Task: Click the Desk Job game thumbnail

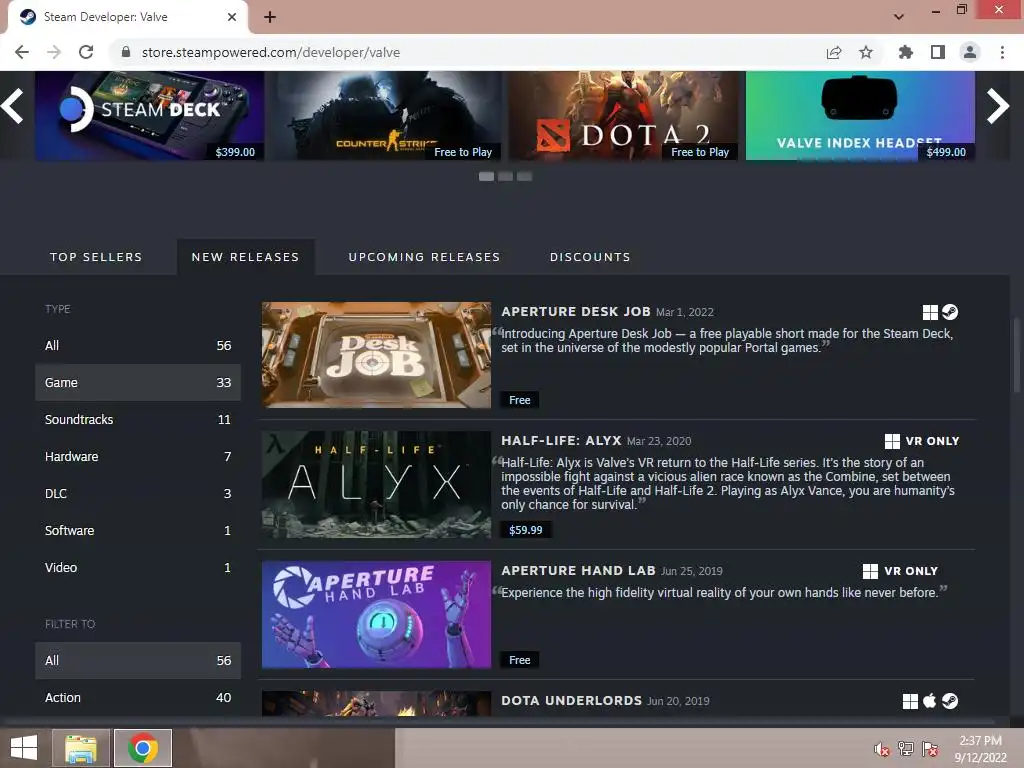Action: [x=376, y=355]
